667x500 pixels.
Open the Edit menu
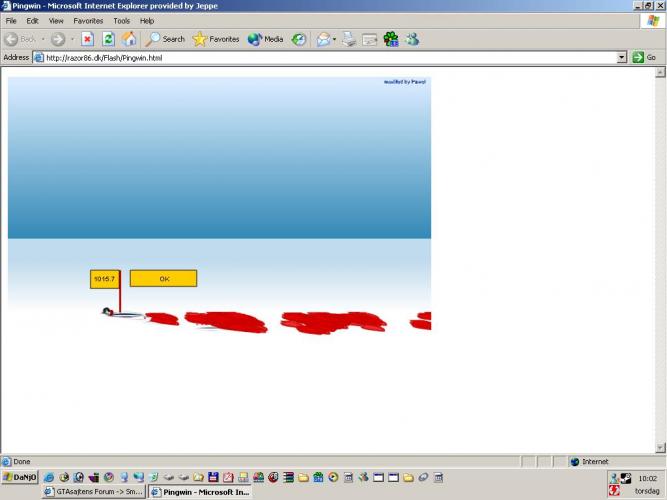click(x=32, y=21)
